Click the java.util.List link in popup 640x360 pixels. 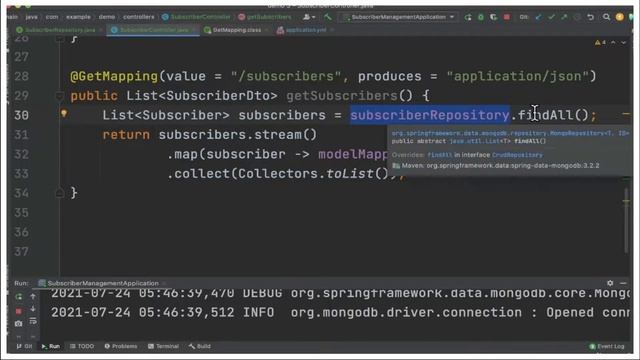coord(474,141)
